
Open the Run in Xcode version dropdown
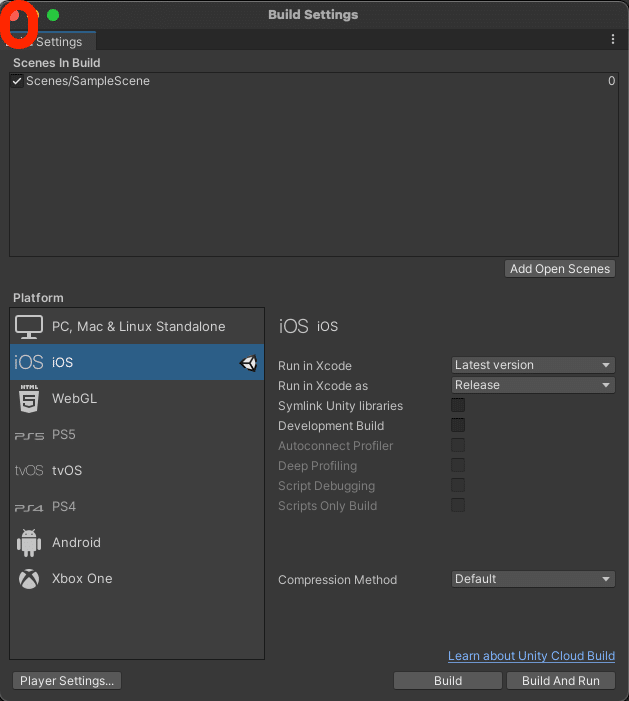click(533, 365)
